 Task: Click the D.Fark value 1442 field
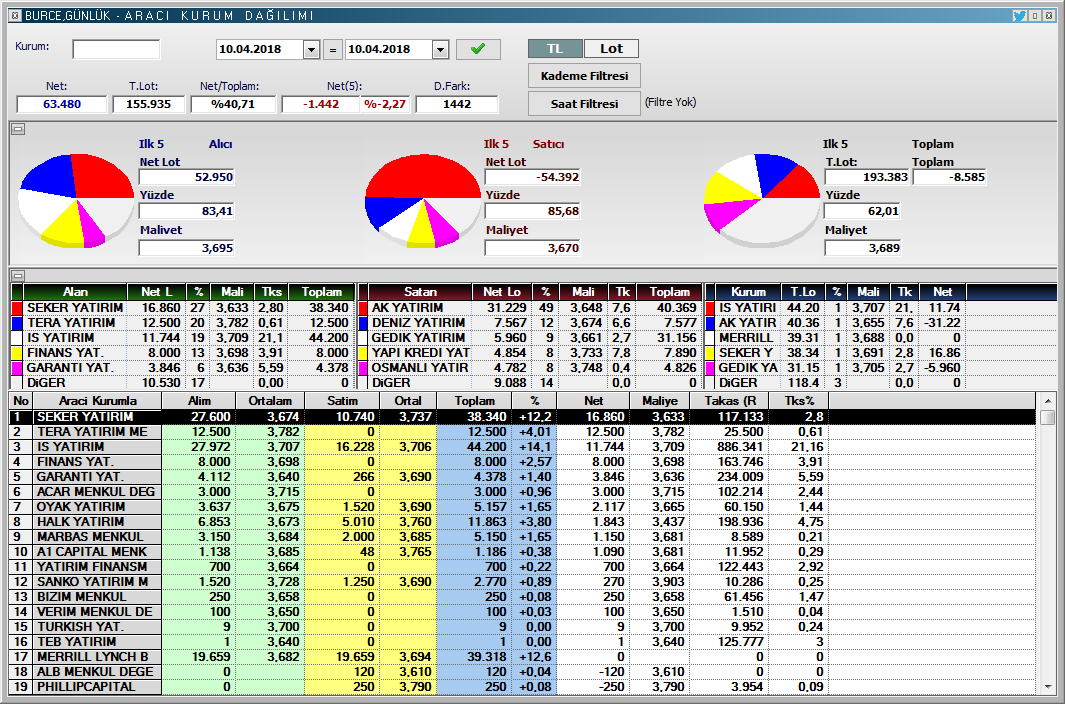click(x=456, y=104)
